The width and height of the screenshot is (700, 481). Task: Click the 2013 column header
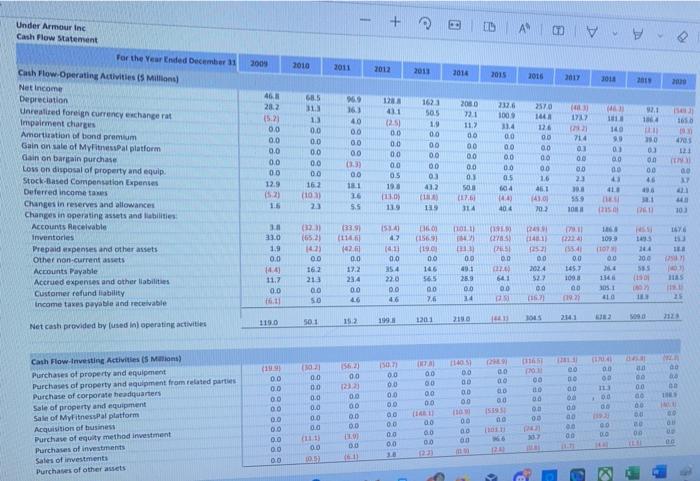(x=421, y=71)
